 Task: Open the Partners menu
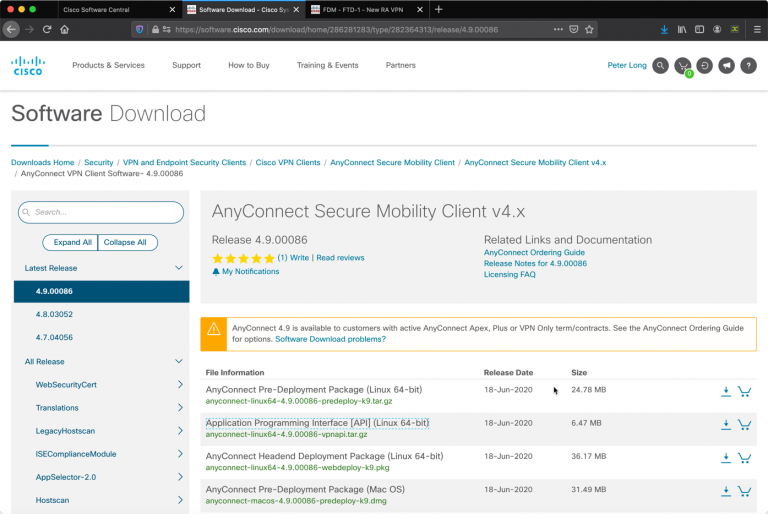[x=401, y=65]
